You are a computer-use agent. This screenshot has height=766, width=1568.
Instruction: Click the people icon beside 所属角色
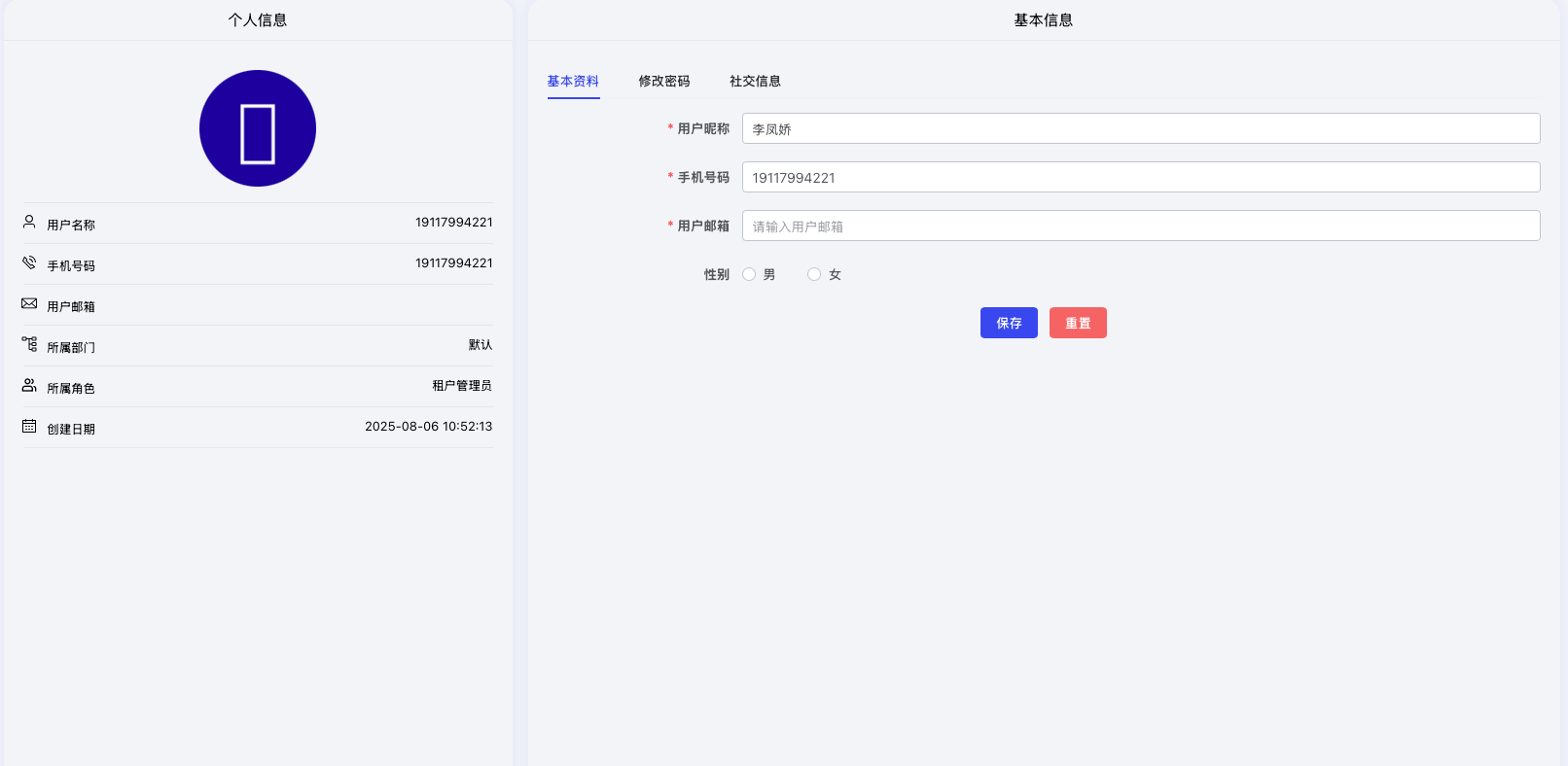29,385
